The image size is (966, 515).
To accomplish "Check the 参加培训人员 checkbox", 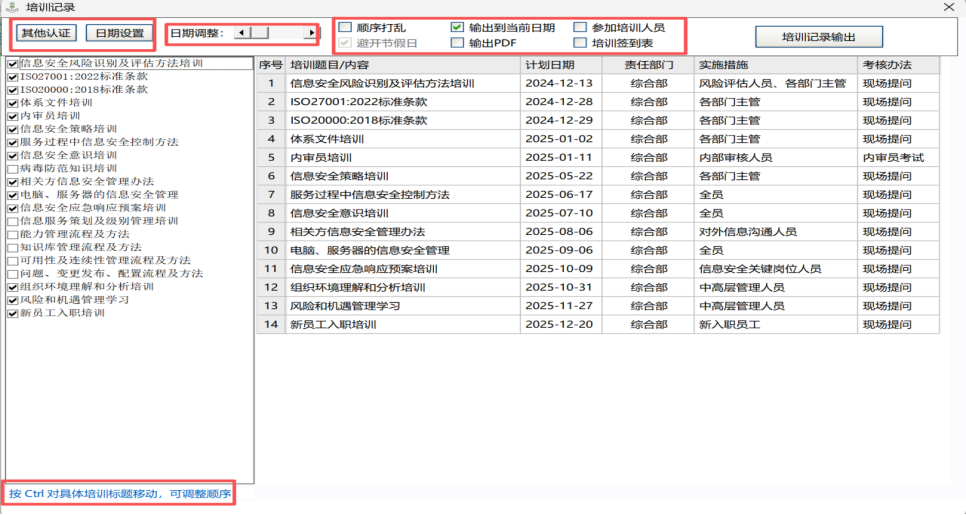I will coord(580,27).
